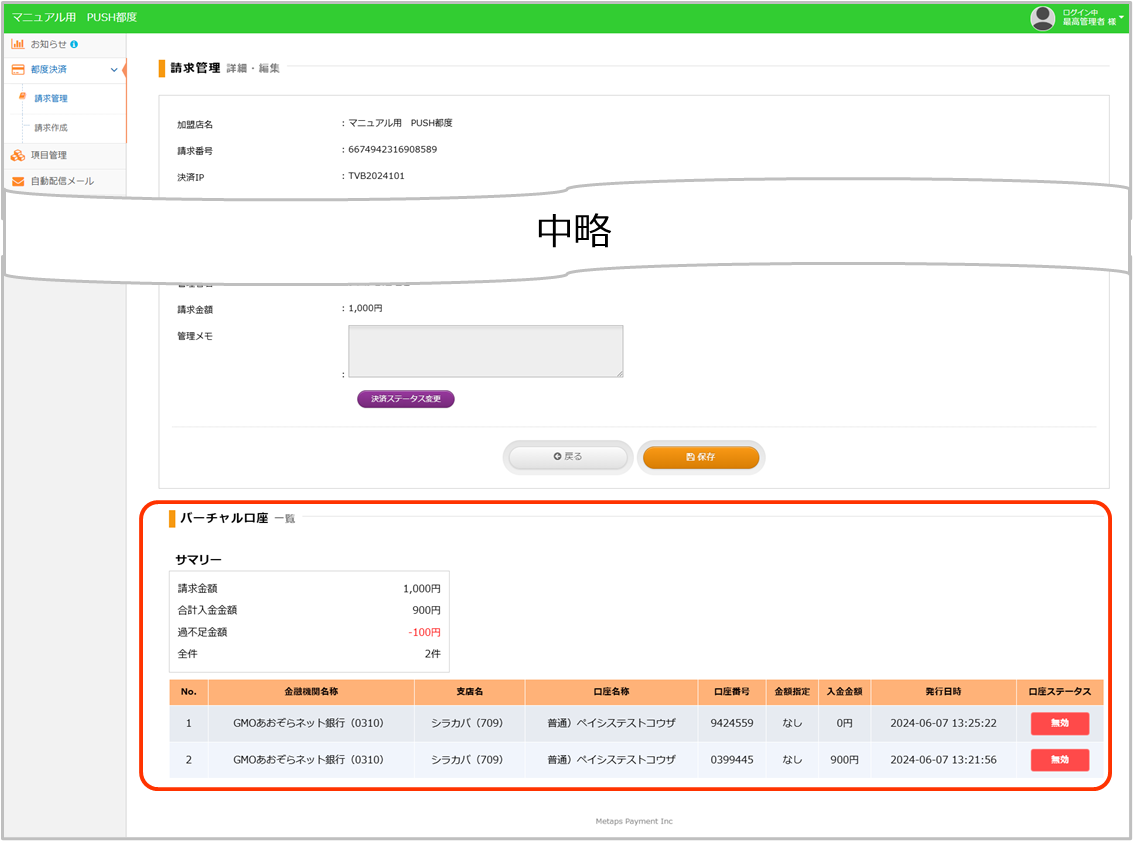Viewport: 1133px width, 841px height.
Task: Click the 戻る button
Action: (568, 457)
